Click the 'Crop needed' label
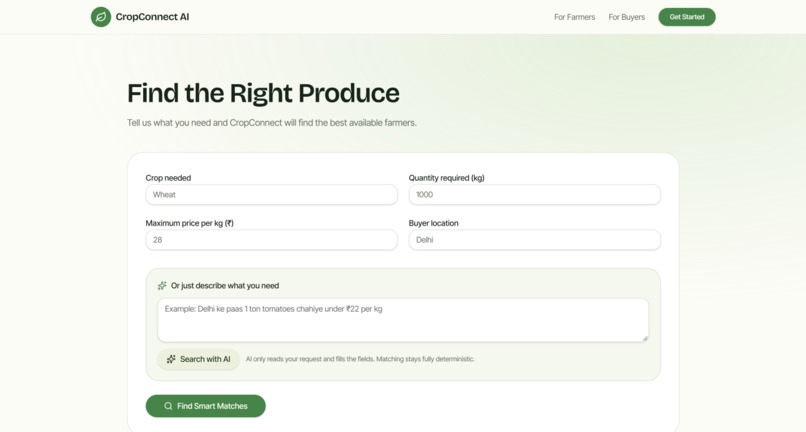 pos(168,178)
